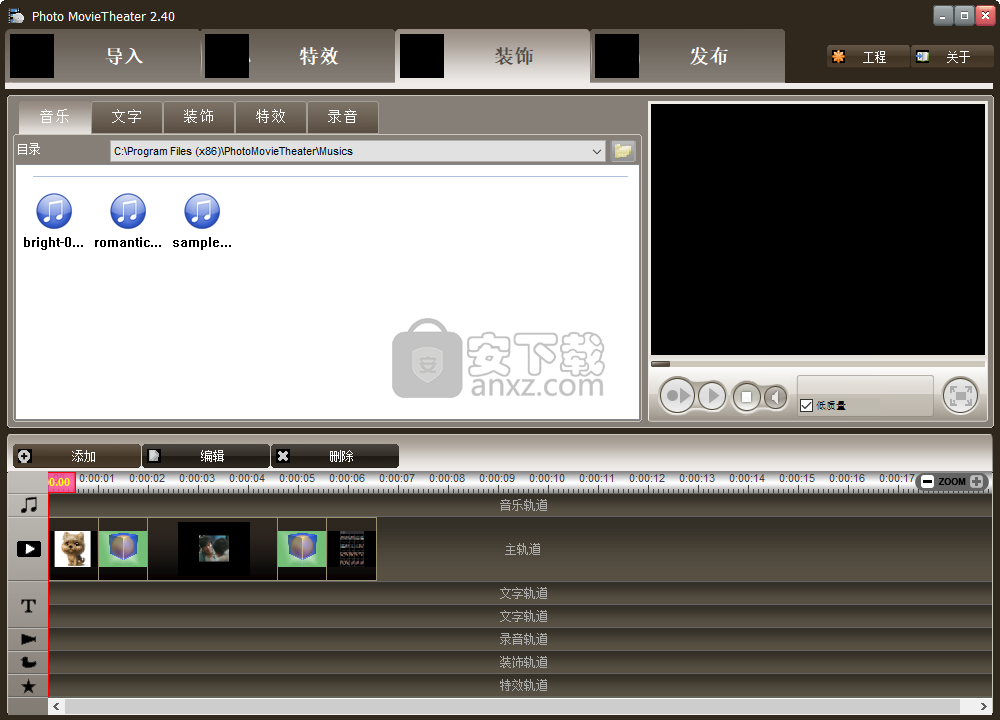Image resolution: width=1000 pixels, height=720 pixels.
Task: Click the fullscreen preview button
Action: pos(960,396)
